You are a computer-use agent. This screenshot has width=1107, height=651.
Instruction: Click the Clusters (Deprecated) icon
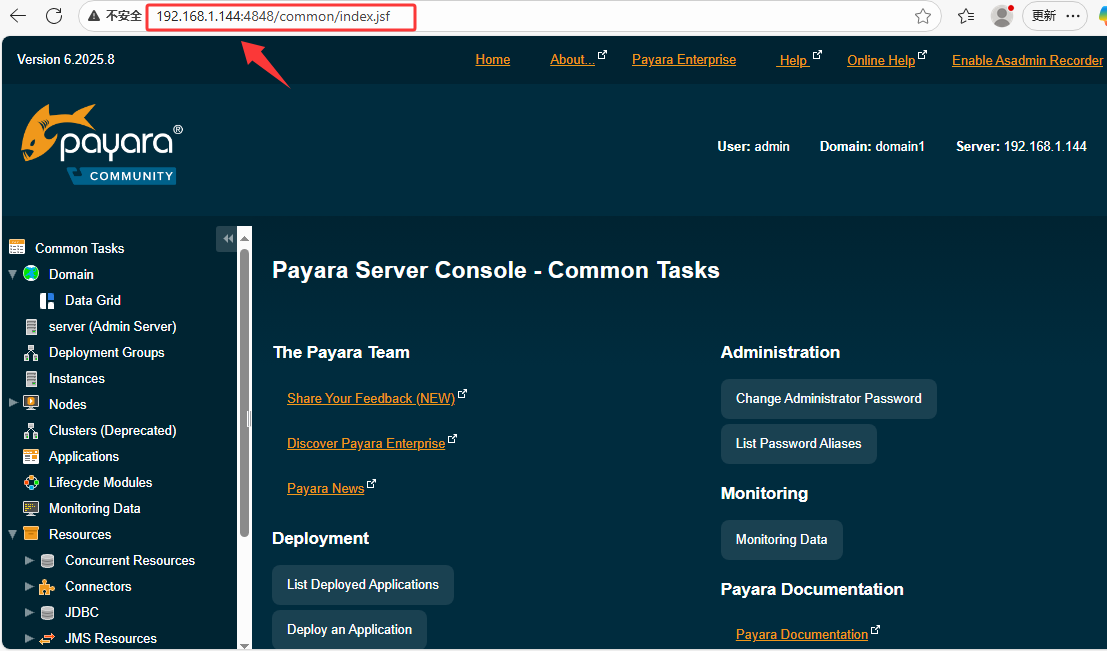tap(32, 430)
